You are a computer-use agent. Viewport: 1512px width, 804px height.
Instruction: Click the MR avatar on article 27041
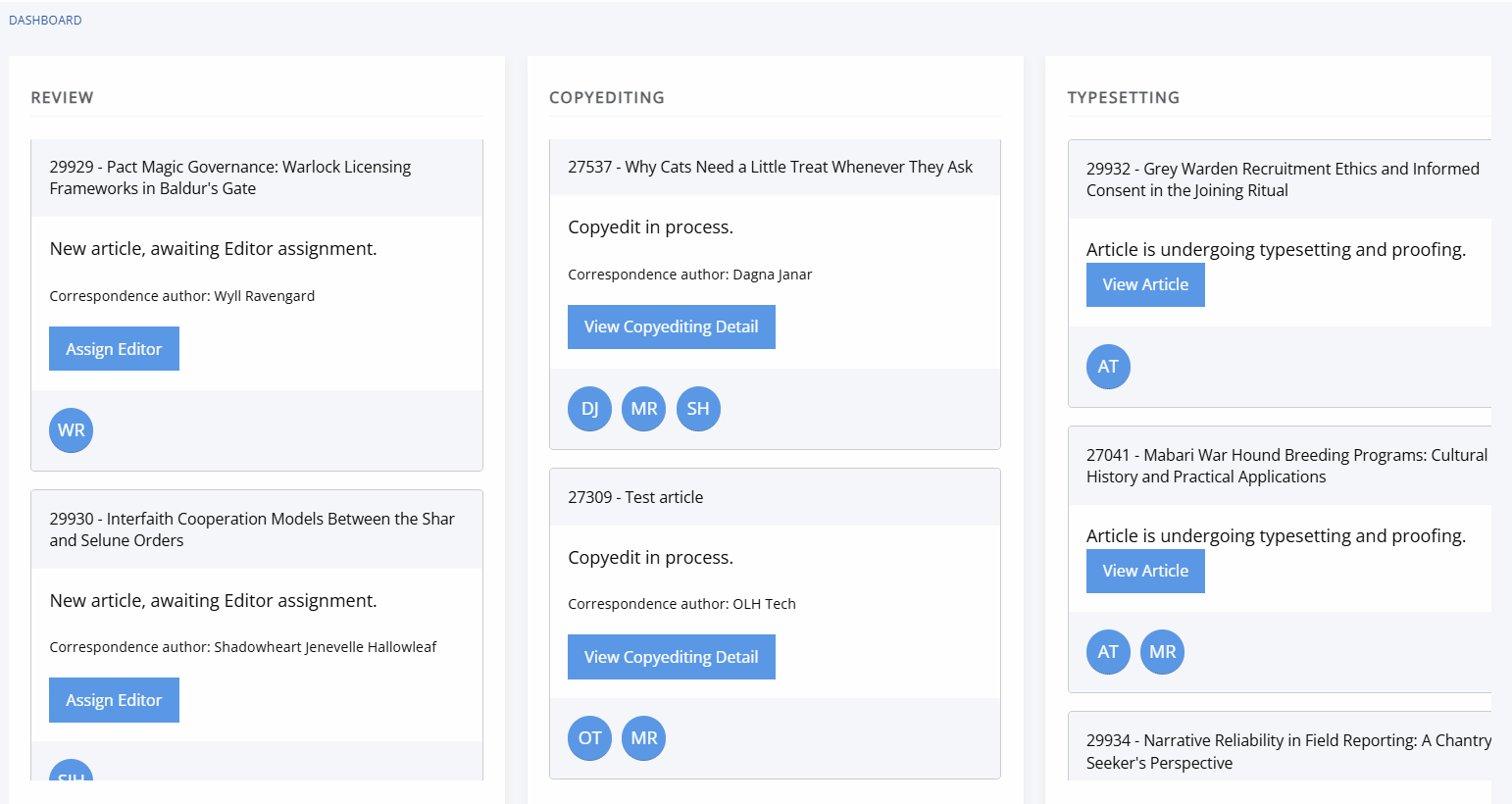click(x=1163, y=652)
